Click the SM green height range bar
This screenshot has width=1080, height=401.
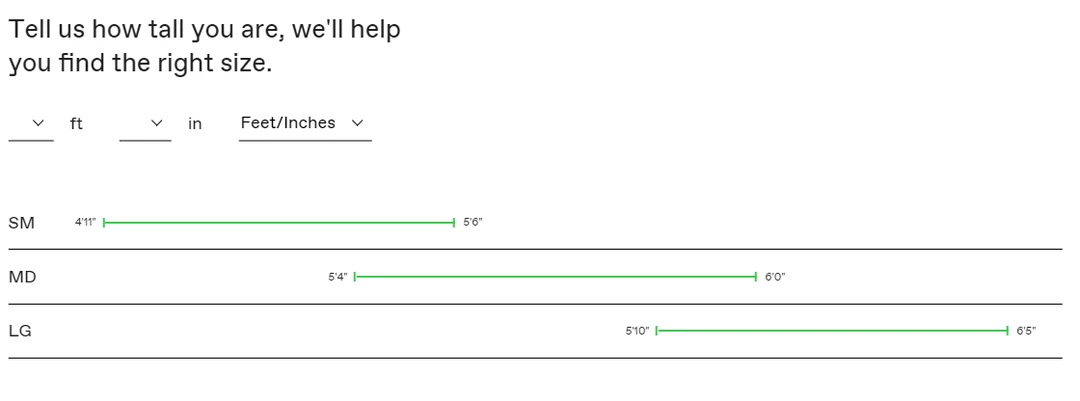279,223
